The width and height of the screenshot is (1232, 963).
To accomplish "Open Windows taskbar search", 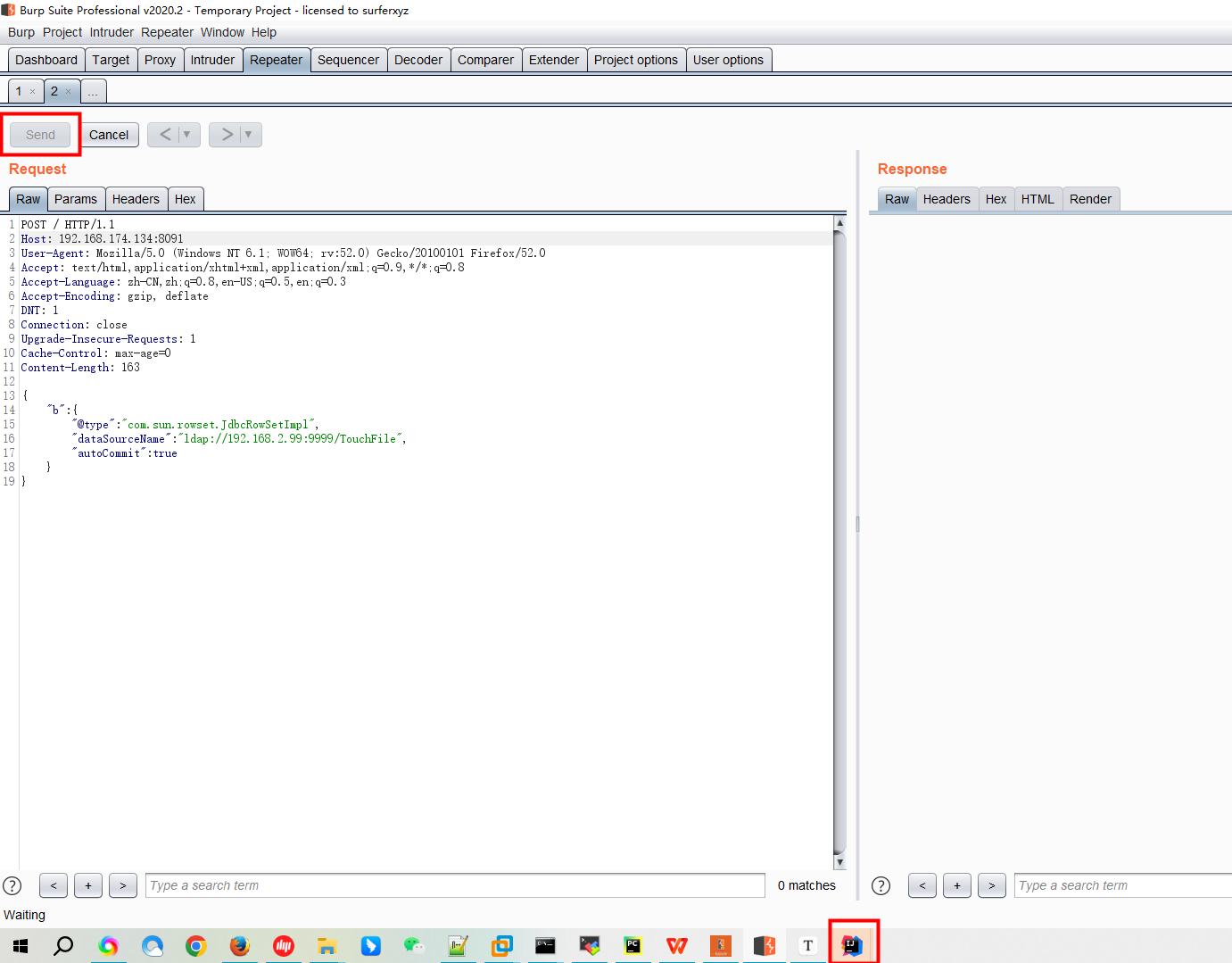I will coord(63,946).
